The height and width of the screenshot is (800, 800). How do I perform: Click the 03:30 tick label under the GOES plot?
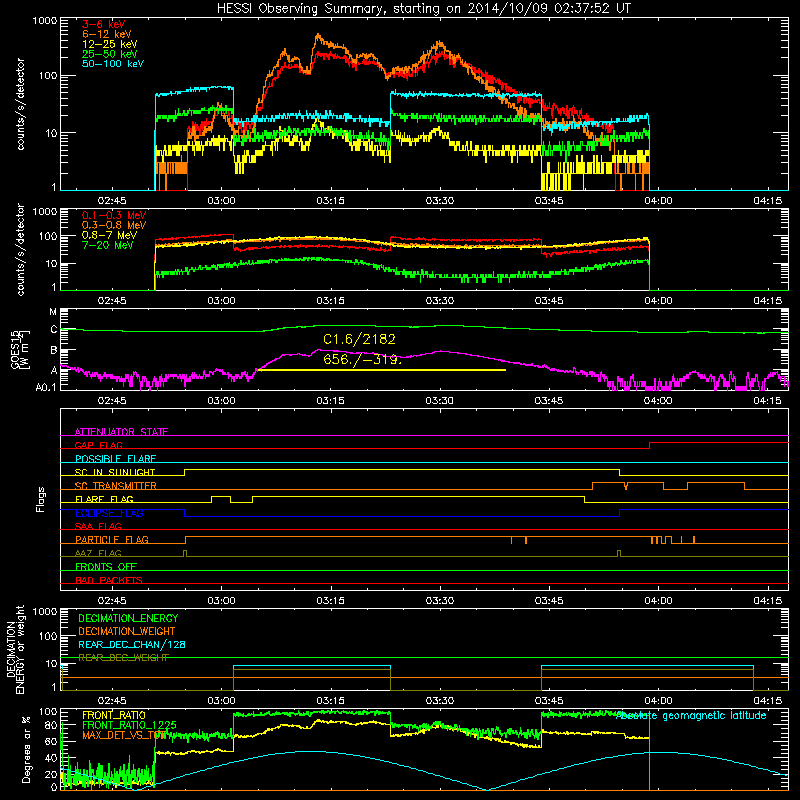click(439, 401)
